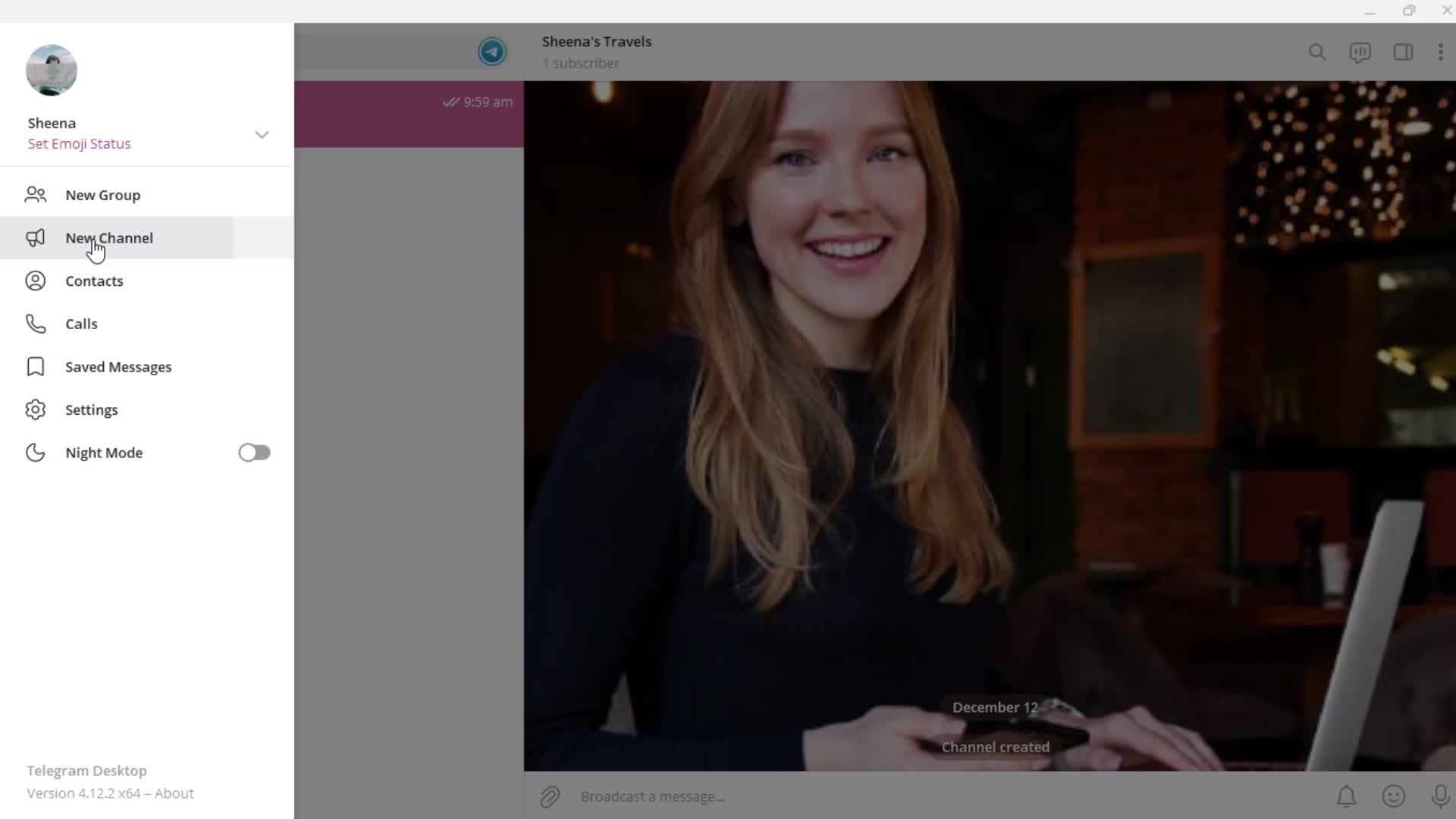Screen dimensions: 1456x819
Task: Click the Telegram search icon
Action: pyautogui.click(x=1316, y=52)
